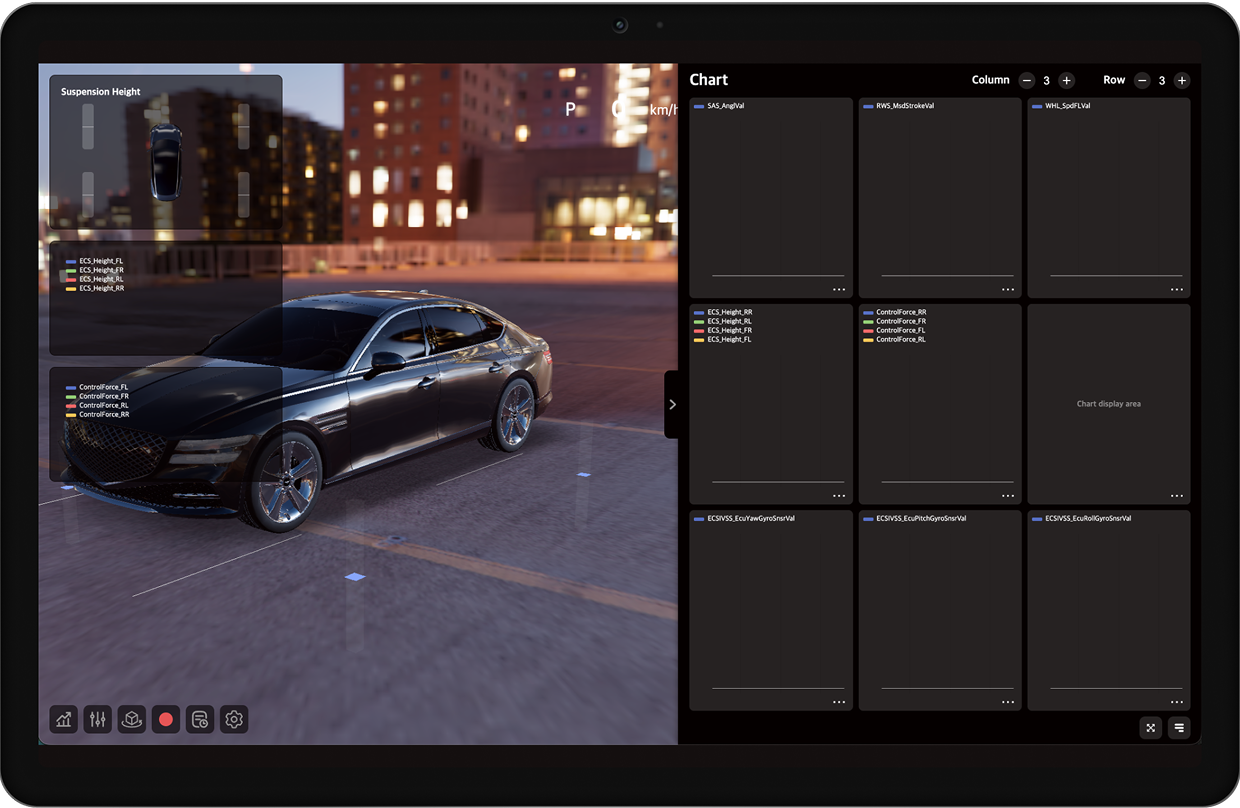Increase the Column count with plus

pyautogui.click(x=1066, y=80)
